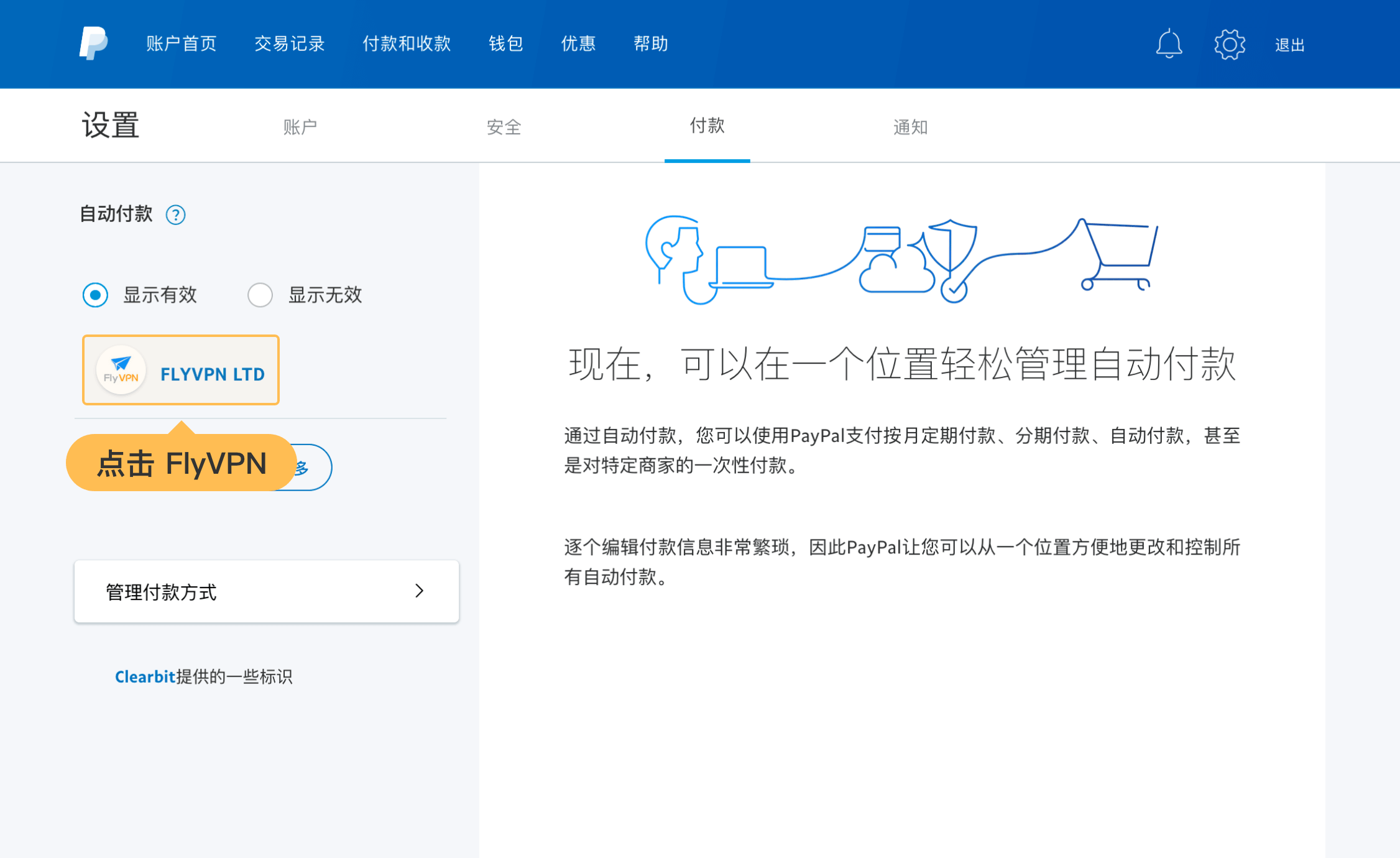Select the FLYVPN LTD merchant entry
1400x858 pixels.
[x=212, y=373]
